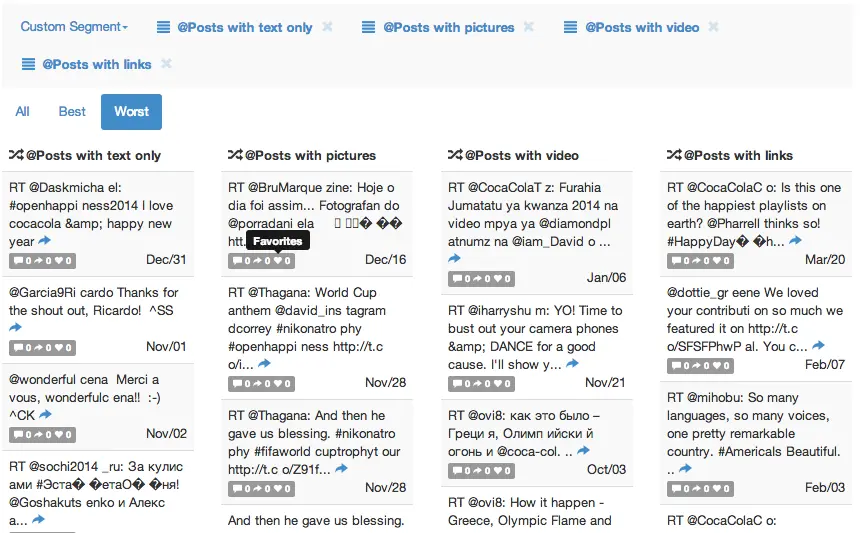Click the Posts with pictures segment label

click(x=448, y=27)
